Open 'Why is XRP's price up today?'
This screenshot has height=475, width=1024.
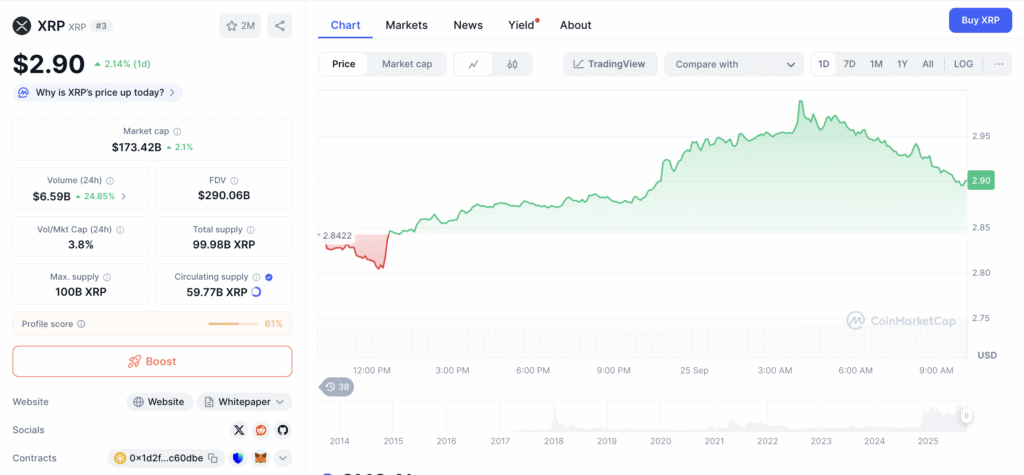click(x=98, y=93)
